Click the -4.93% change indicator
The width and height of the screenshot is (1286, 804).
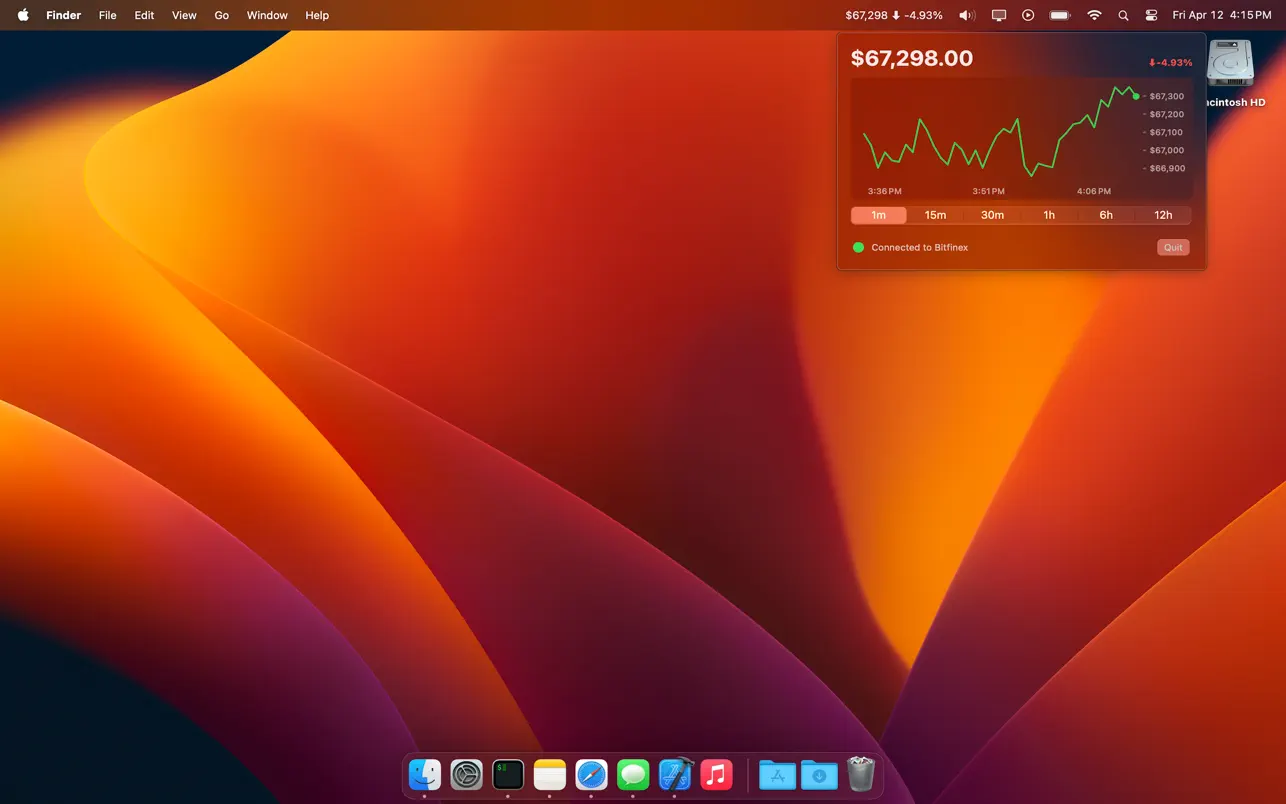click(x=1170, y=62)
